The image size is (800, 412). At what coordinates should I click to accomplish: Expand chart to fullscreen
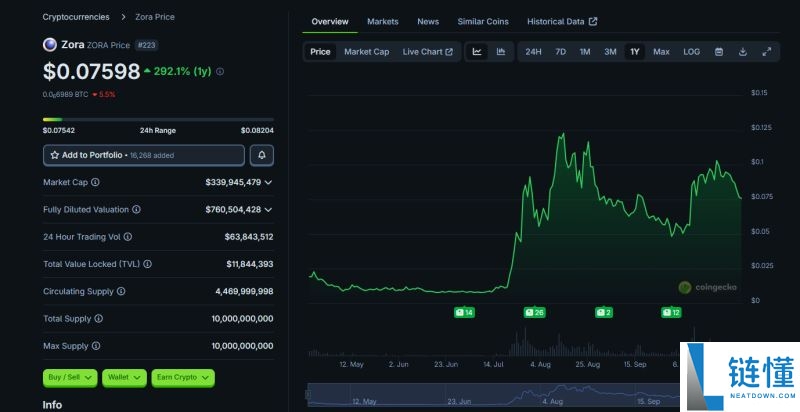coord(766,52)
